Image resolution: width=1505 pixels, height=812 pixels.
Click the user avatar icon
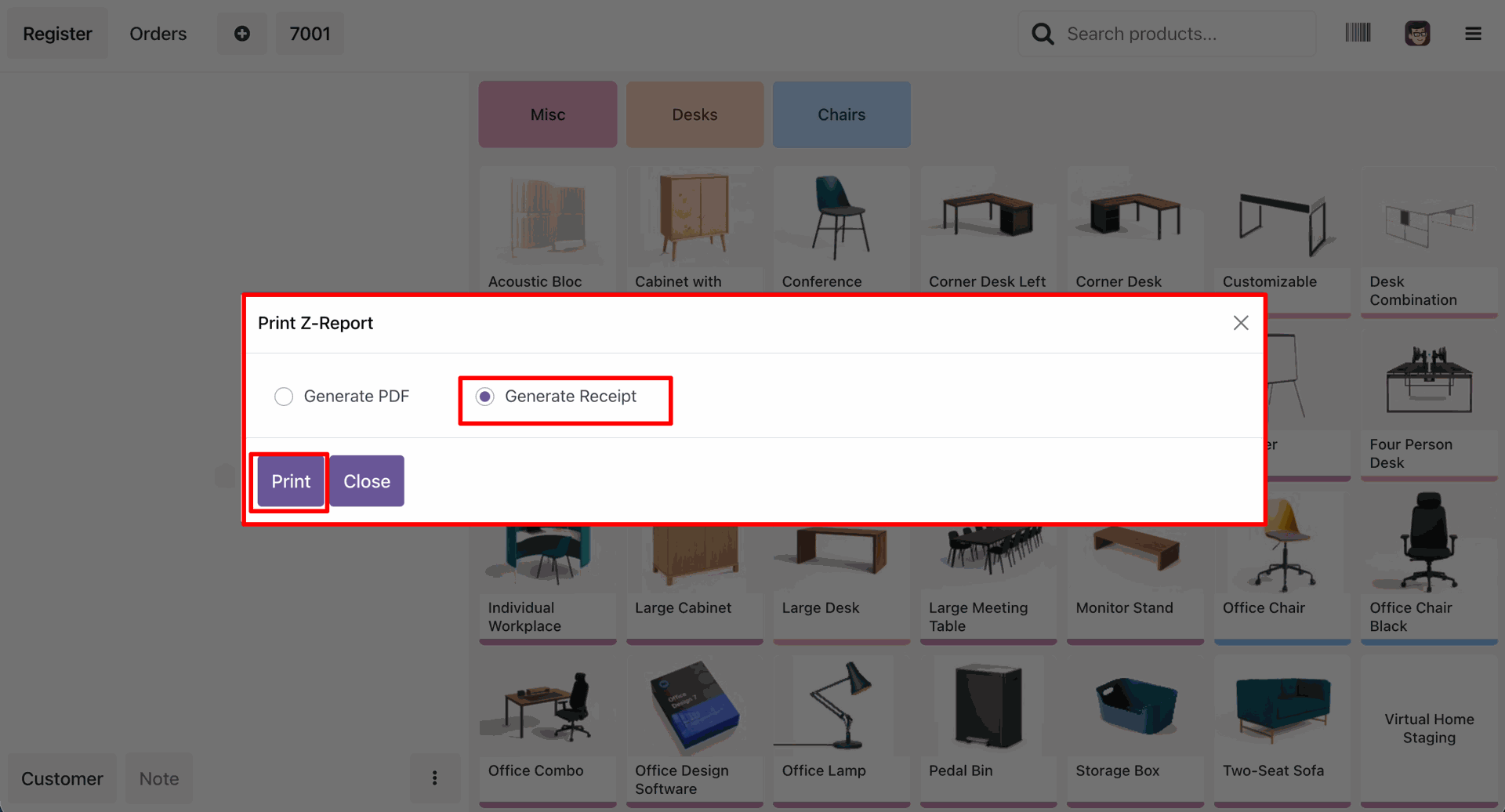pos(1416,34)
